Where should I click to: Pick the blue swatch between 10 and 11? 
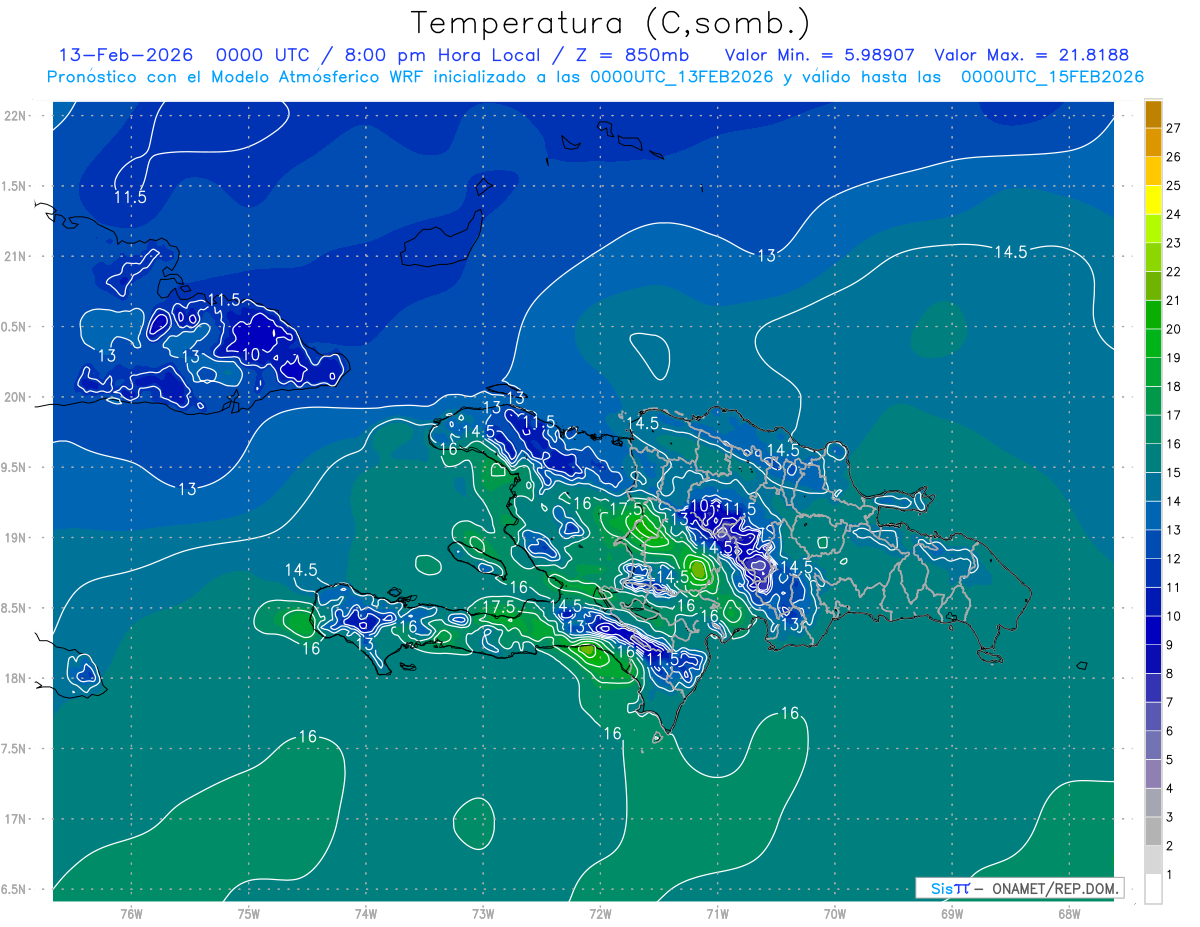[x=1153, y=602]
